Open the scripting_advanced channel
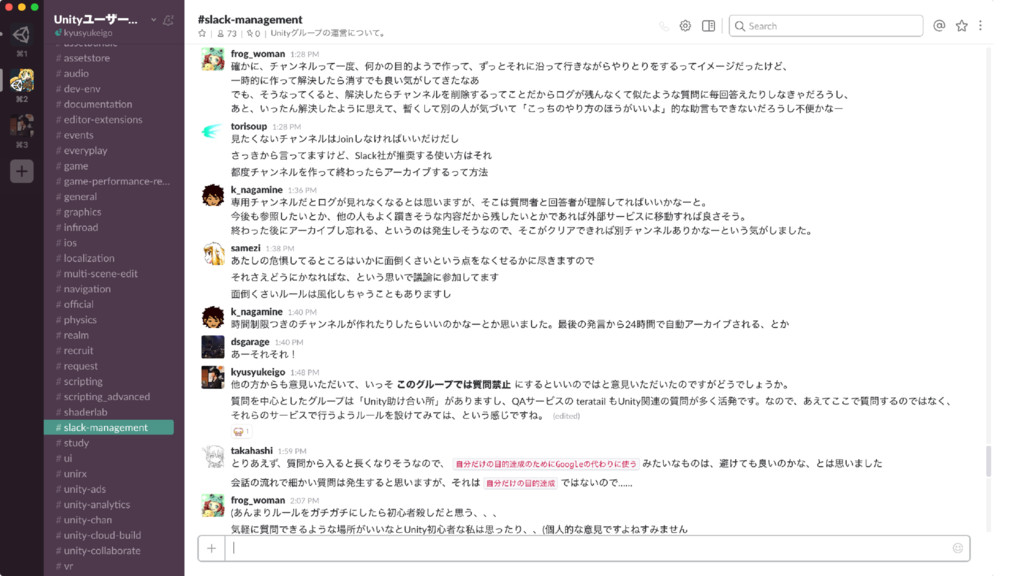 point(108,396)
